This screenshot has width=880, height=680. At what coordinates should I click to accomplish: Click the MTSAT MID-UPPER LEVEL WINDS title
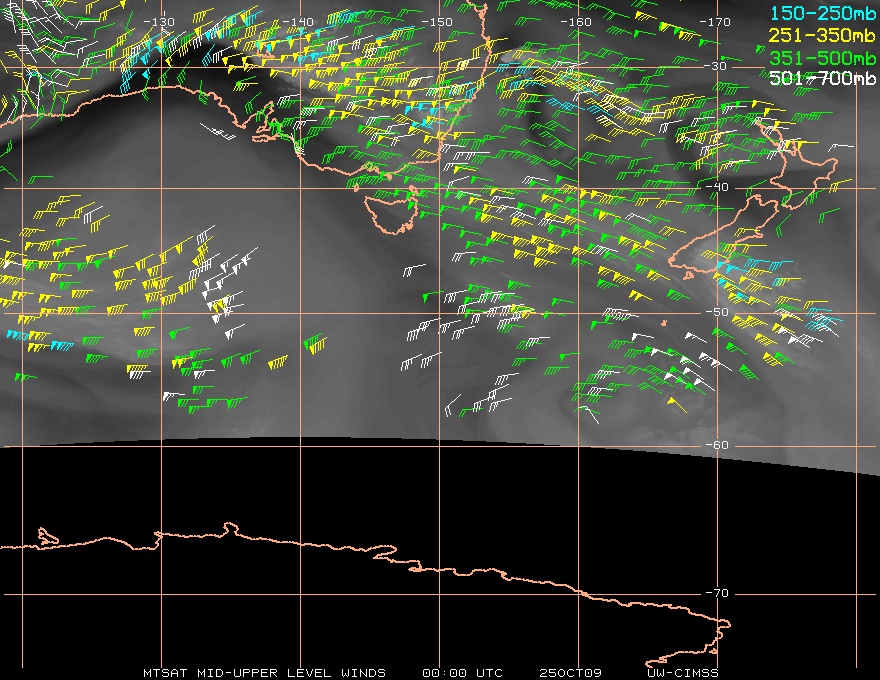(264, 673)
